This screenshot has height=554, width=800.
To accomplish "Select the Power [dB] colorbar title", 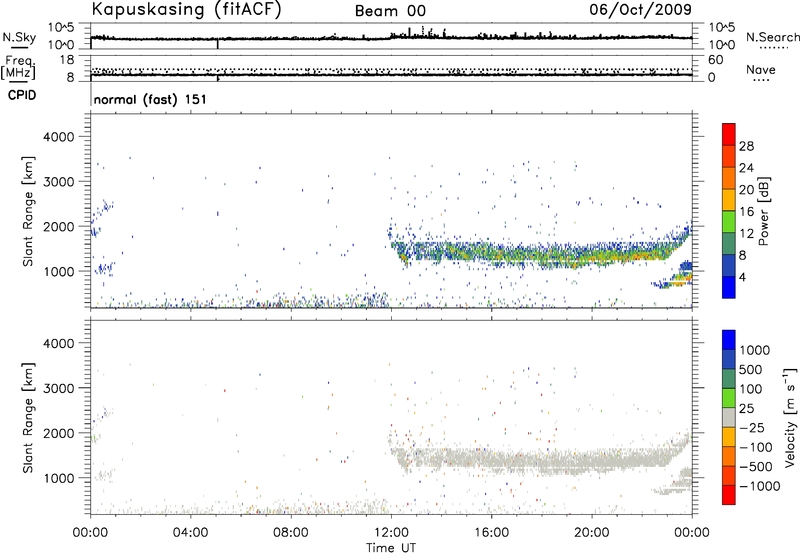I will (x=764, y=212).
